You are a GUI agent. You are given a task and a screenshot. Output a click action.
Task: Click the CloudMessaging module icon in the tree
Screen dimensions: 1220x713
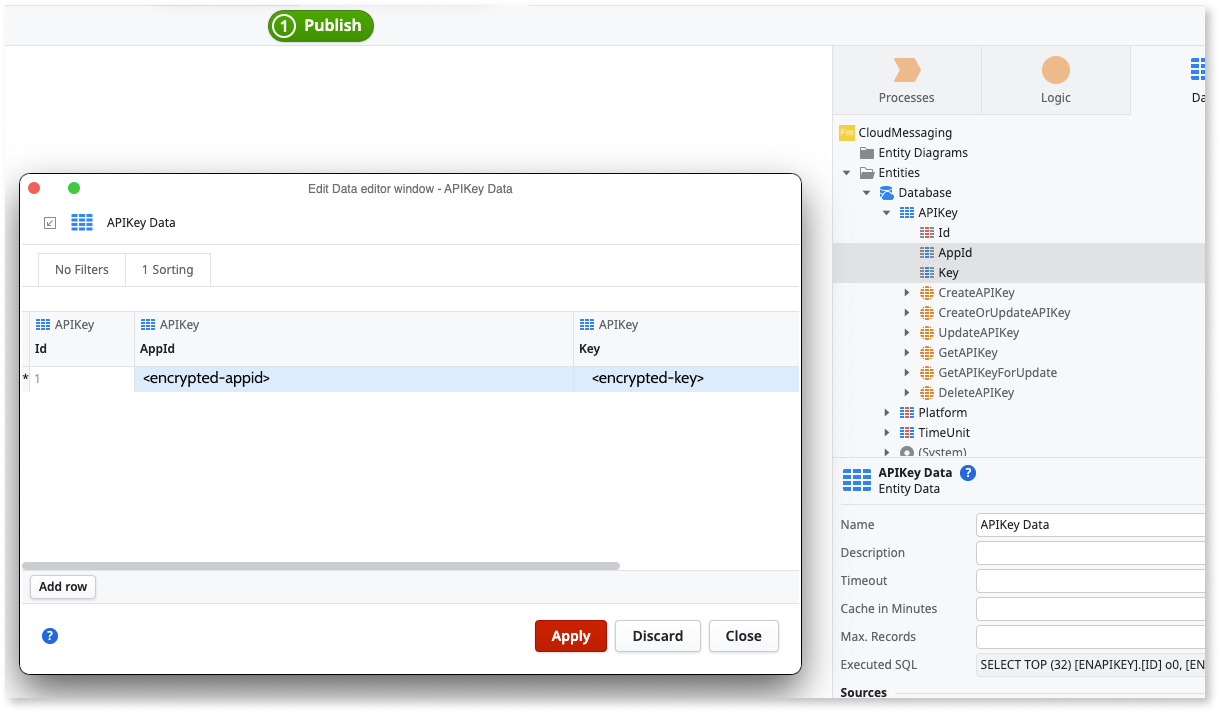(x=847, y=132)
